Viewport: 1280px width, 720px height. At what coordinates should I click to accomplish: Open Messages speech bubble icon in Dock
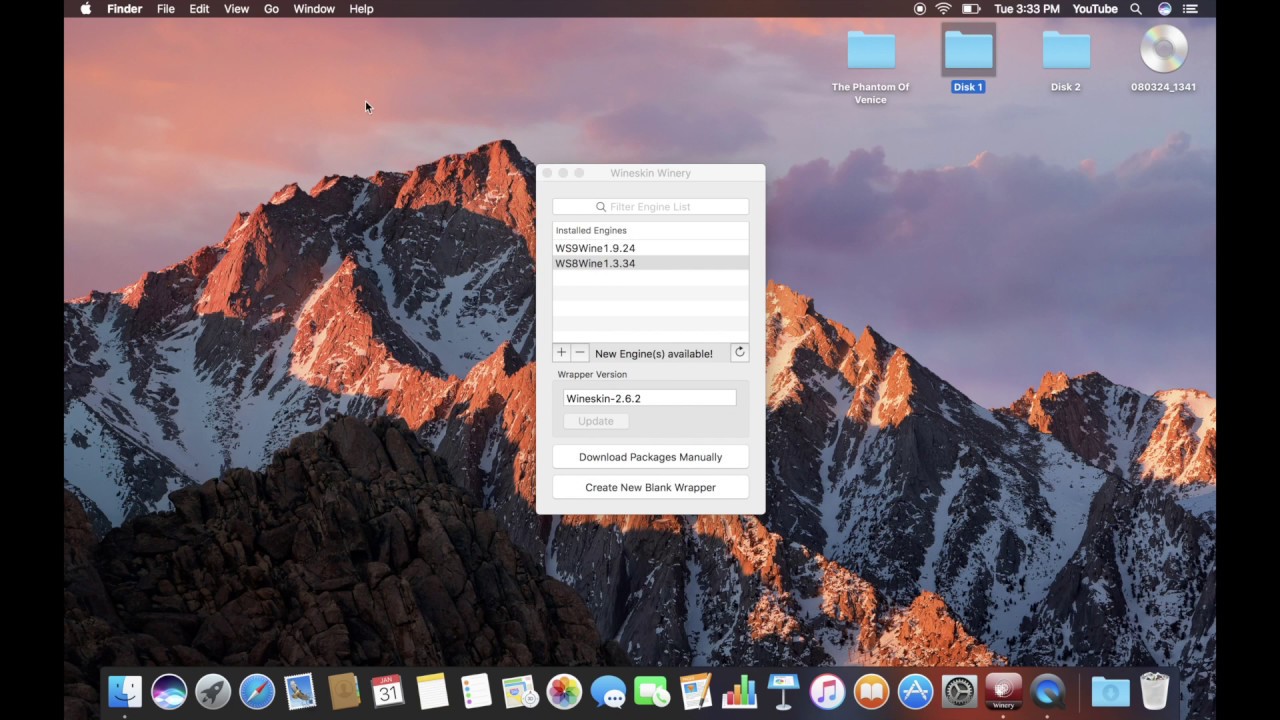608,691
